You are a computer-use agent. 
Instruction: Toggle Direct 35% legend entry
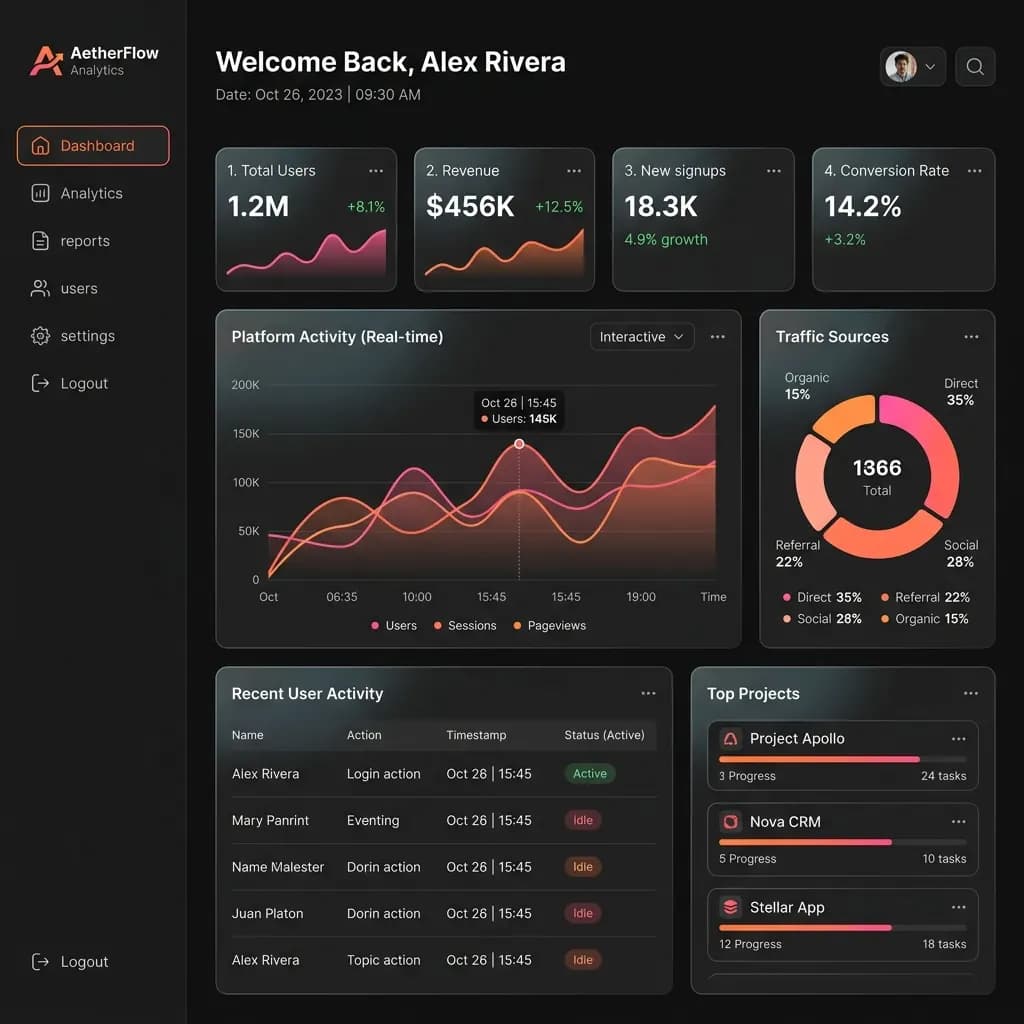pos(822,598)
